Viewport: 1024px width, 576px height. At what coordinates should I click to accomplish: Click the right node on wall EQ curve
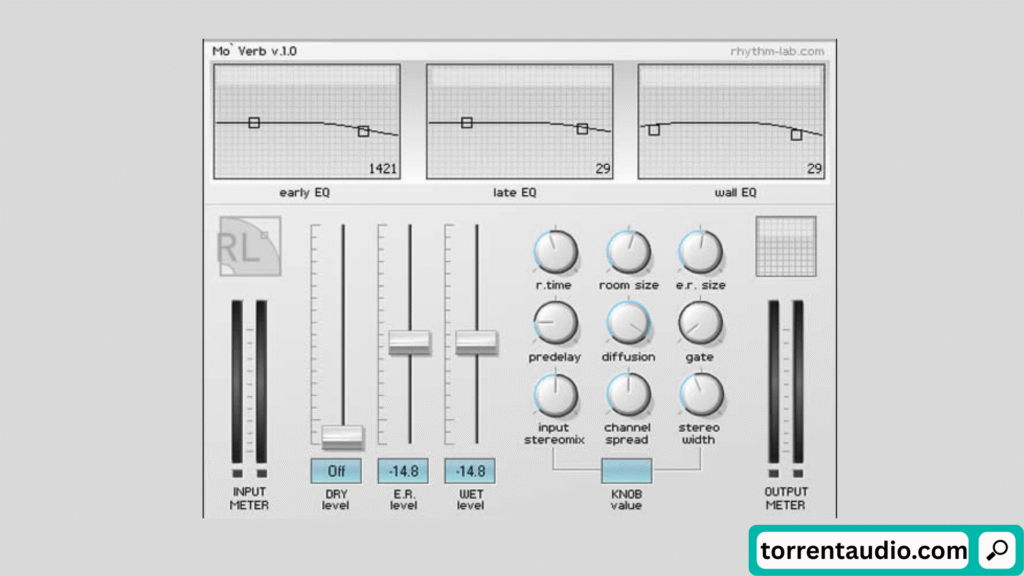(x=796, y=134)
